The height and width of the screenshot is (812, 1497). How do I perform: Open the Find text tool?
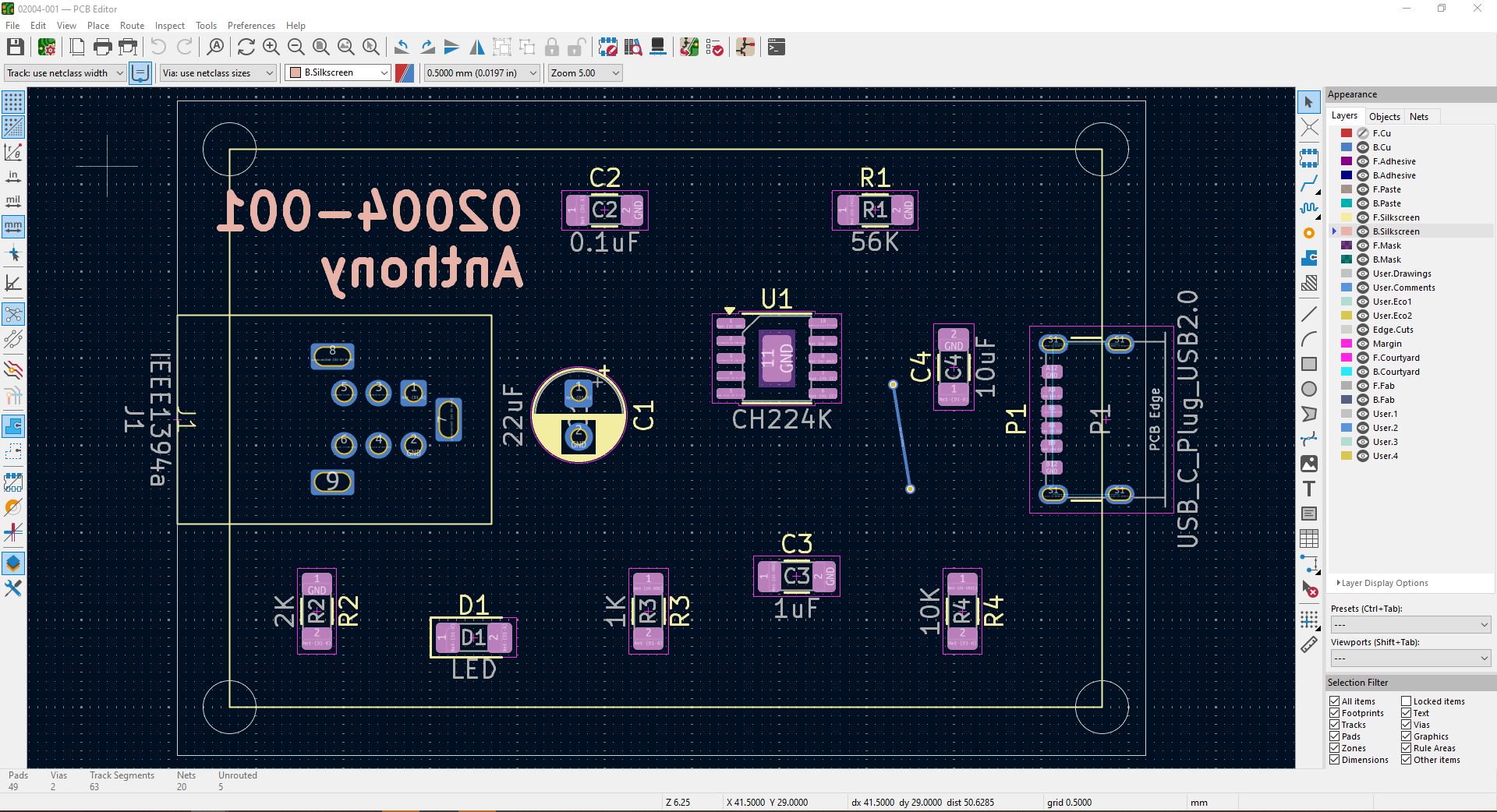215,48
